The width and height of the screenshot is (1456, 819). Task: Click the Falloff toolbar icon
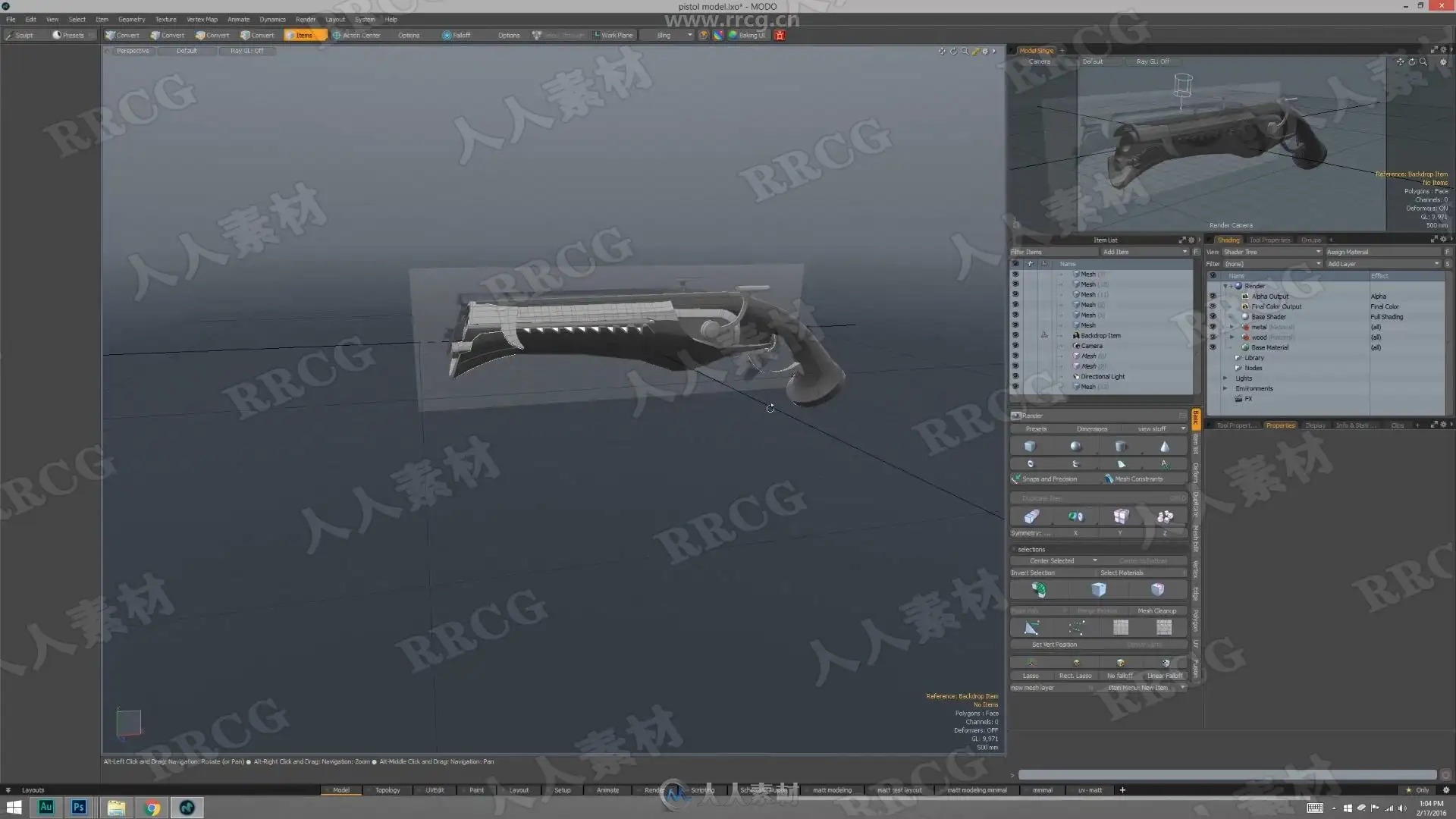tap(447, 35)
